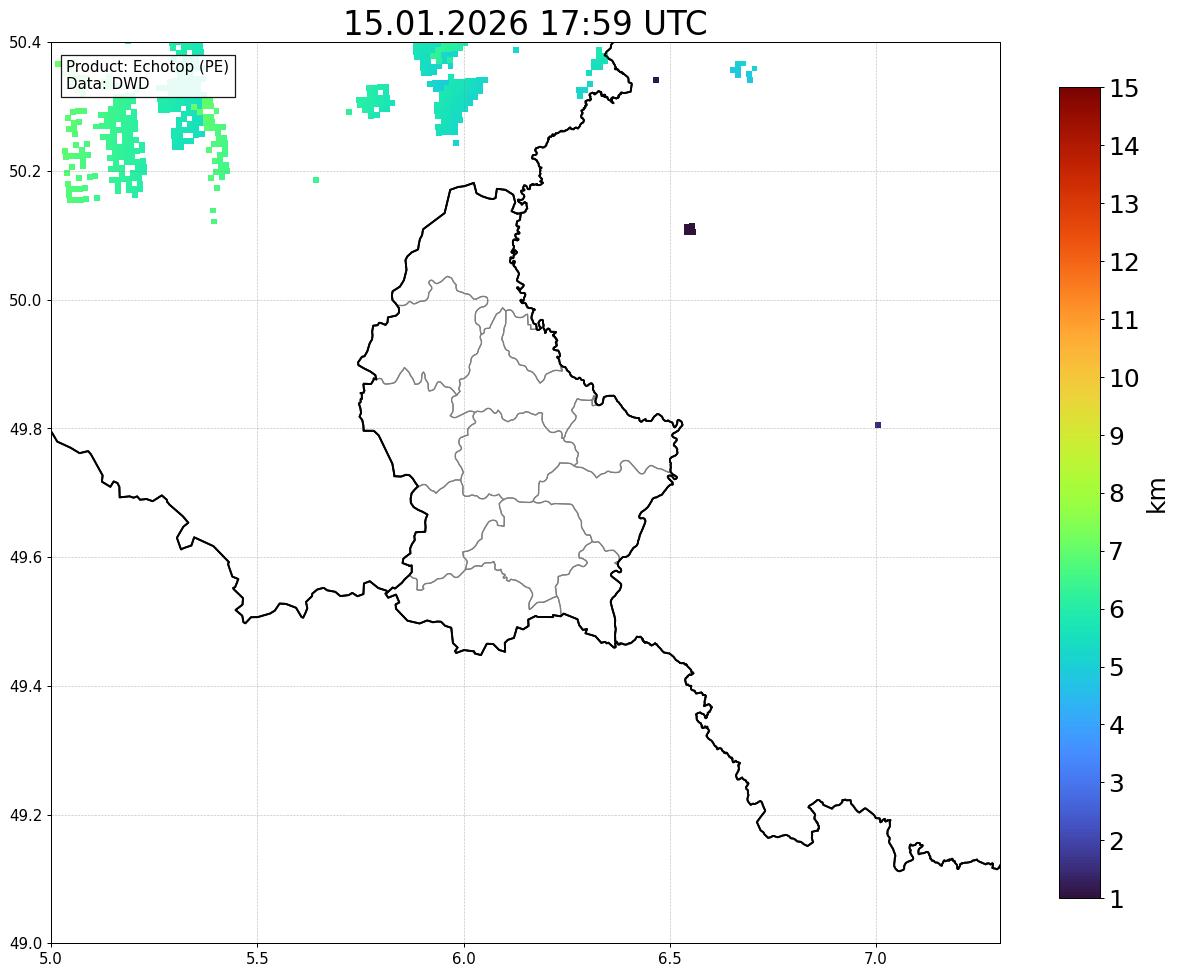Click colorbar tick label '7'
This screenshot has height=976, width=1178.
point(1117,551)
